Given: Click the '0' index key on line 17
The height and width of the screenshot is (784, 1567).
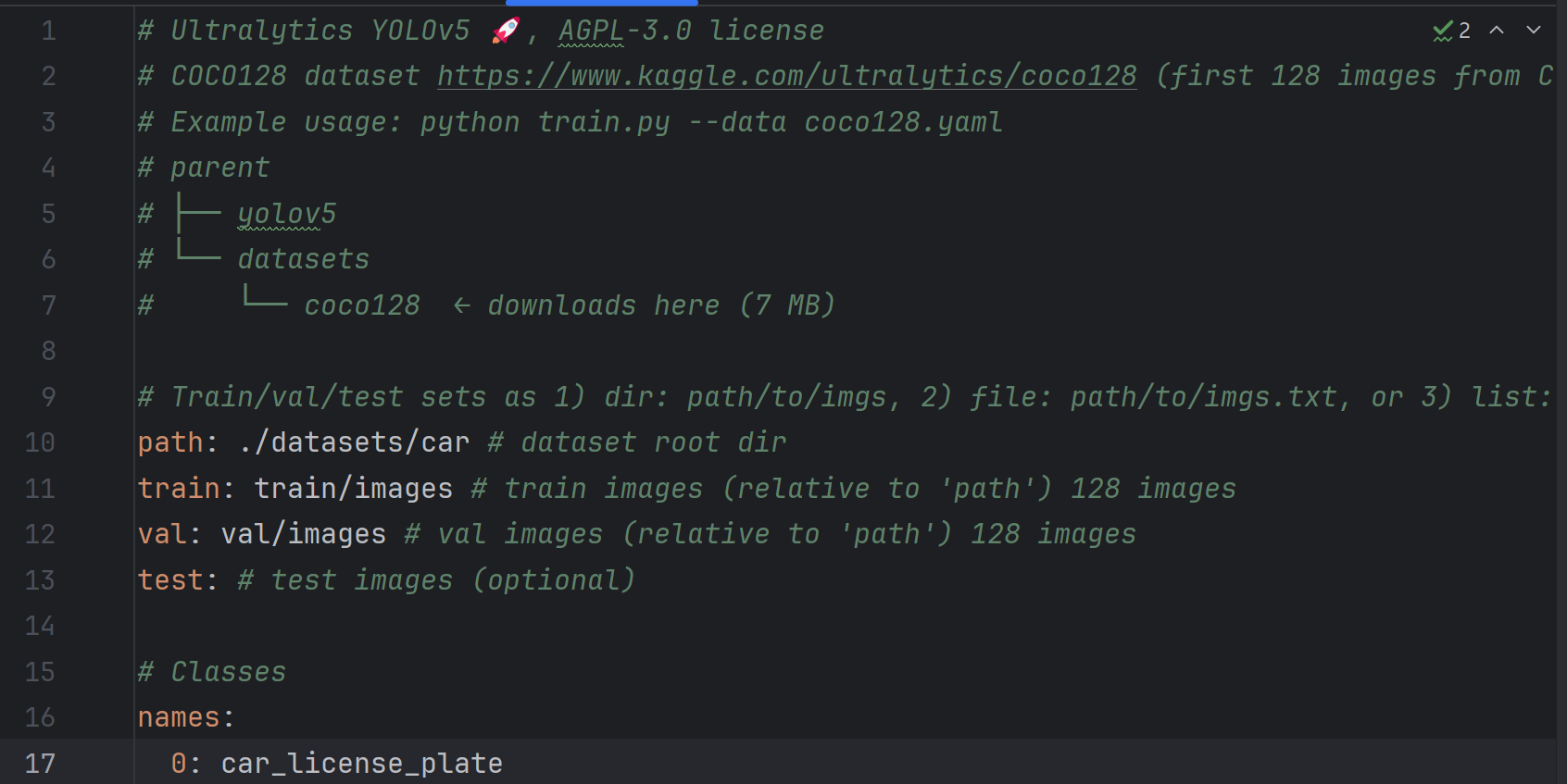Looking at the screenshot, I should click(x=179, y=764).
